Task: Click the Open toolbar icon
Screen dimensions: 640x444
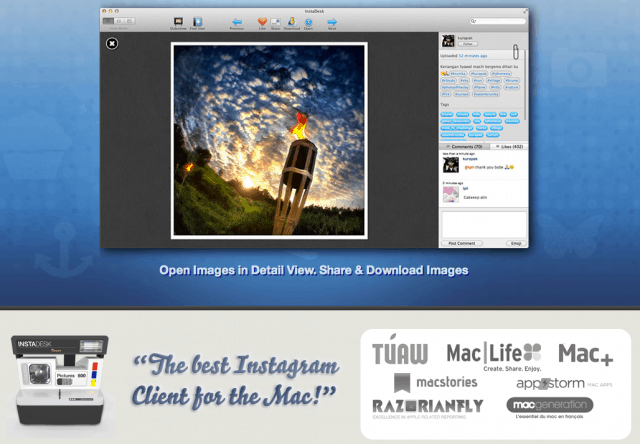Action: point(307,21)
